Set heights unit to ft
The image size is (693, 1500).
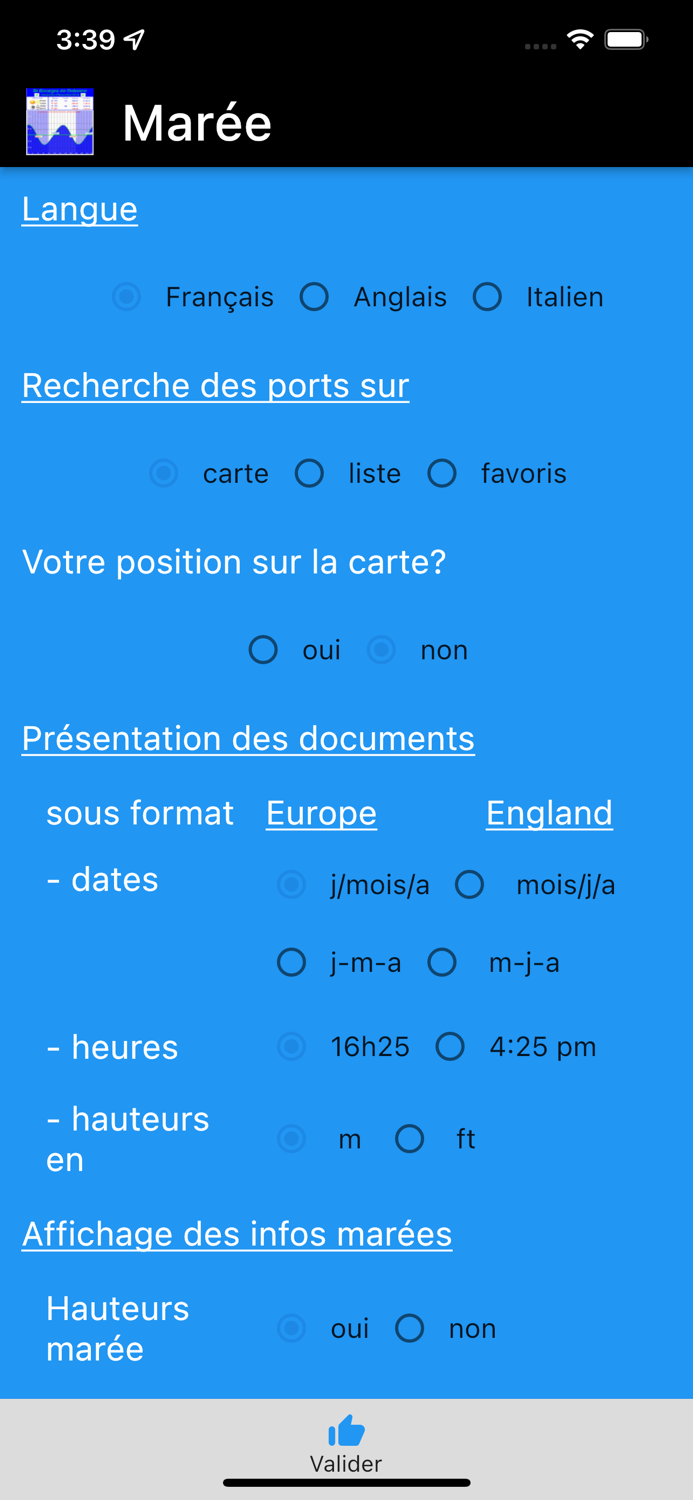[x=409, y=1138]
